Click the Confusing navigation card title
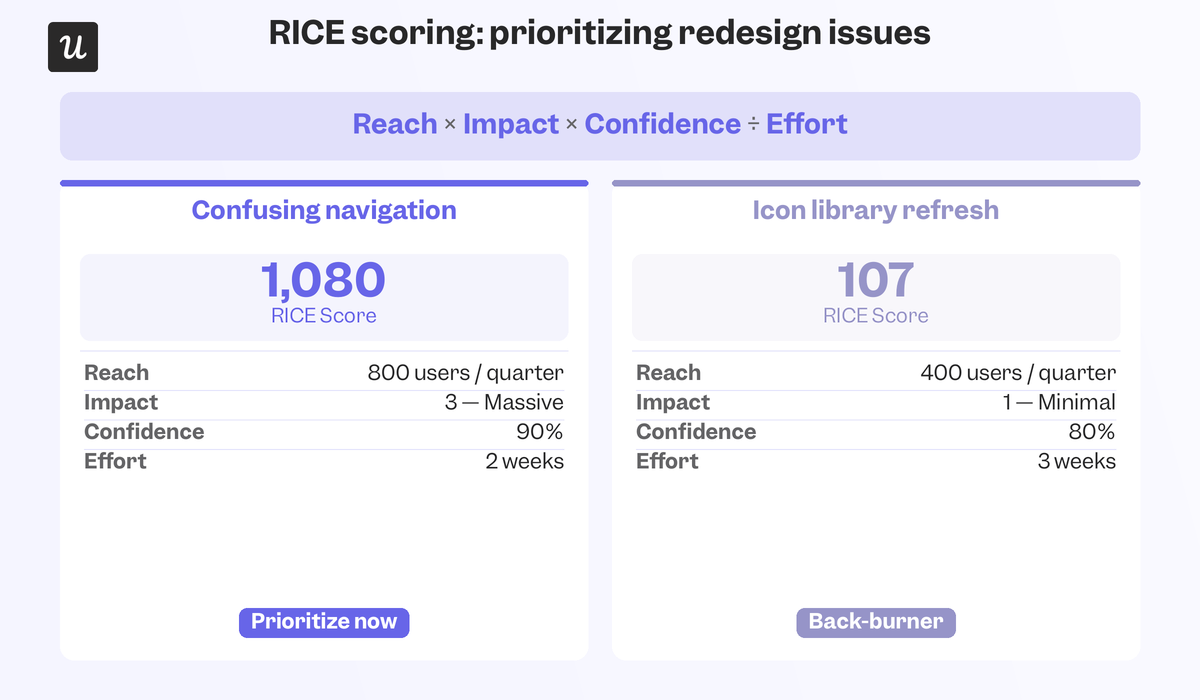 click(324, 210)
